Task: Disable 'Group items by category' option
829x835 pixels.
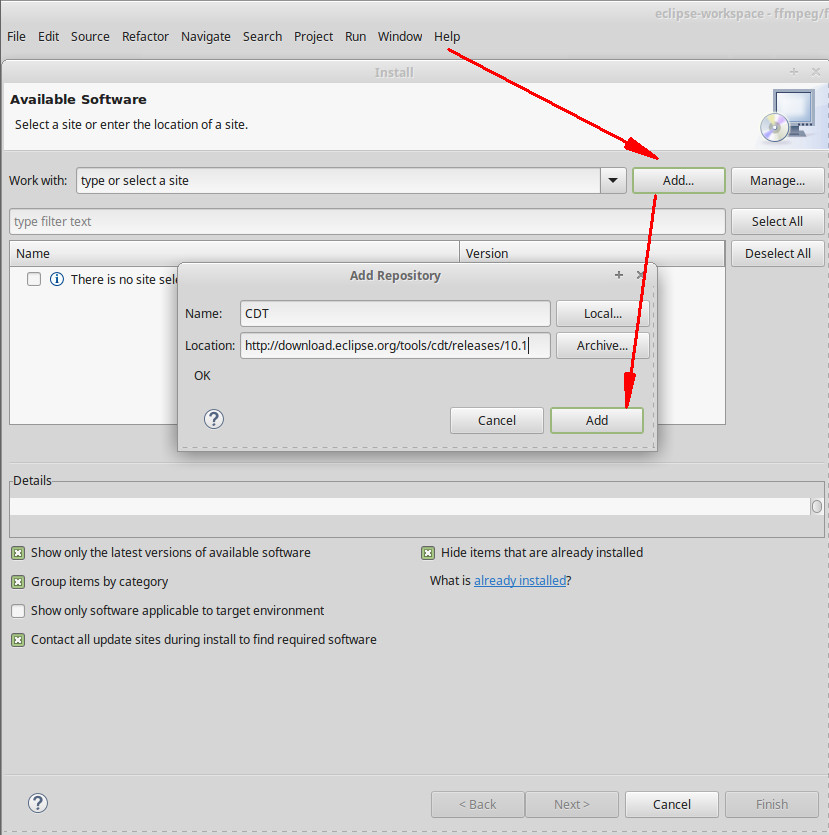Action: pyautogui.click(x=18, y=582)
